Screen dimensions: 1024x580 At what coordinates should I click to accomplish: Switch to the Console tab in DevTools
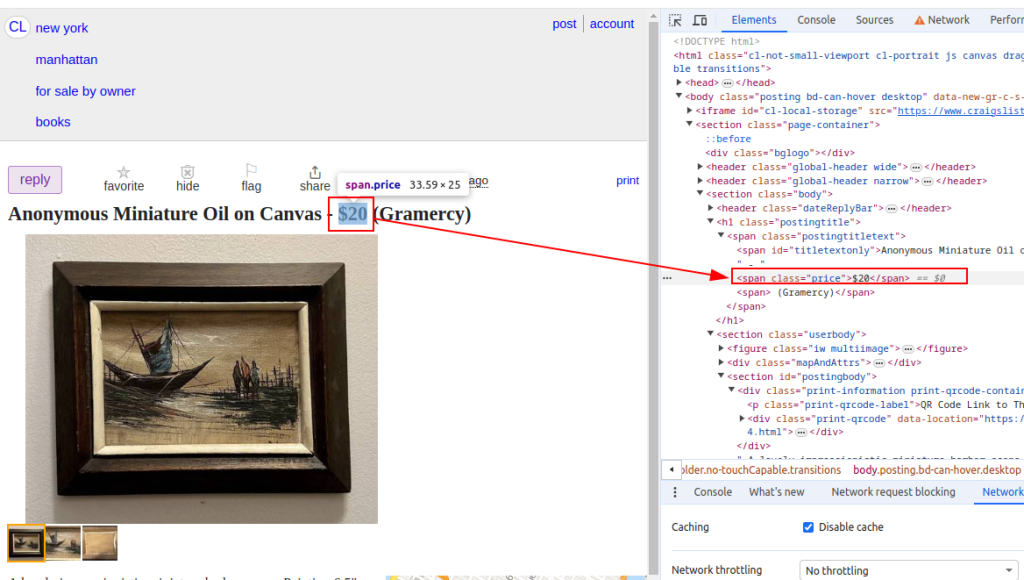[816, 20]
